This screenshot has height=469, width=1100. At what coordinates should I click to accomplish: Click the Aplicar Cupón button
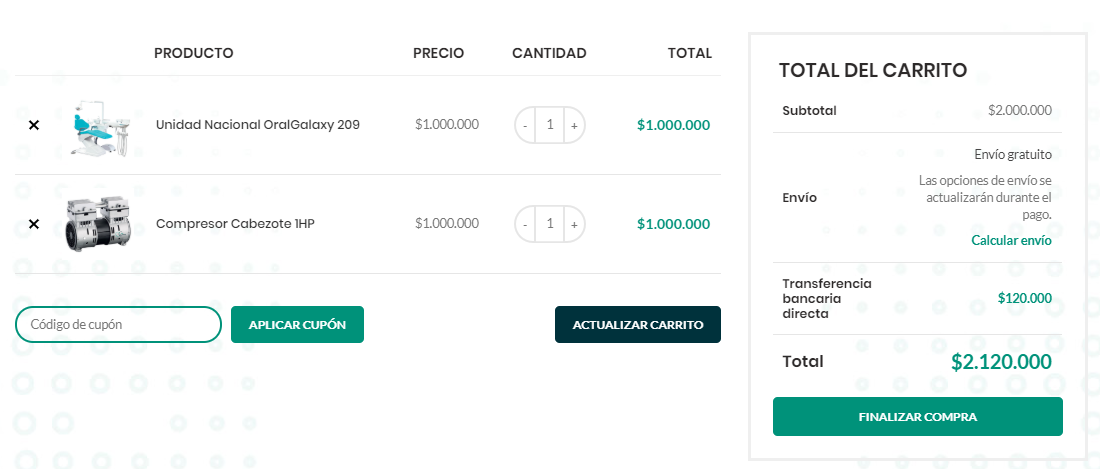(x=297, y=325)
